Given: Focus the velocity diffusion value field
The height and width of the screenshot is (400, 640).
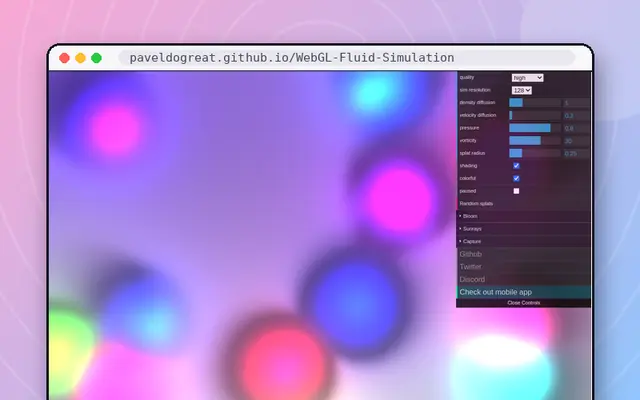Looking at the screenshot, I should click(576, 116).
